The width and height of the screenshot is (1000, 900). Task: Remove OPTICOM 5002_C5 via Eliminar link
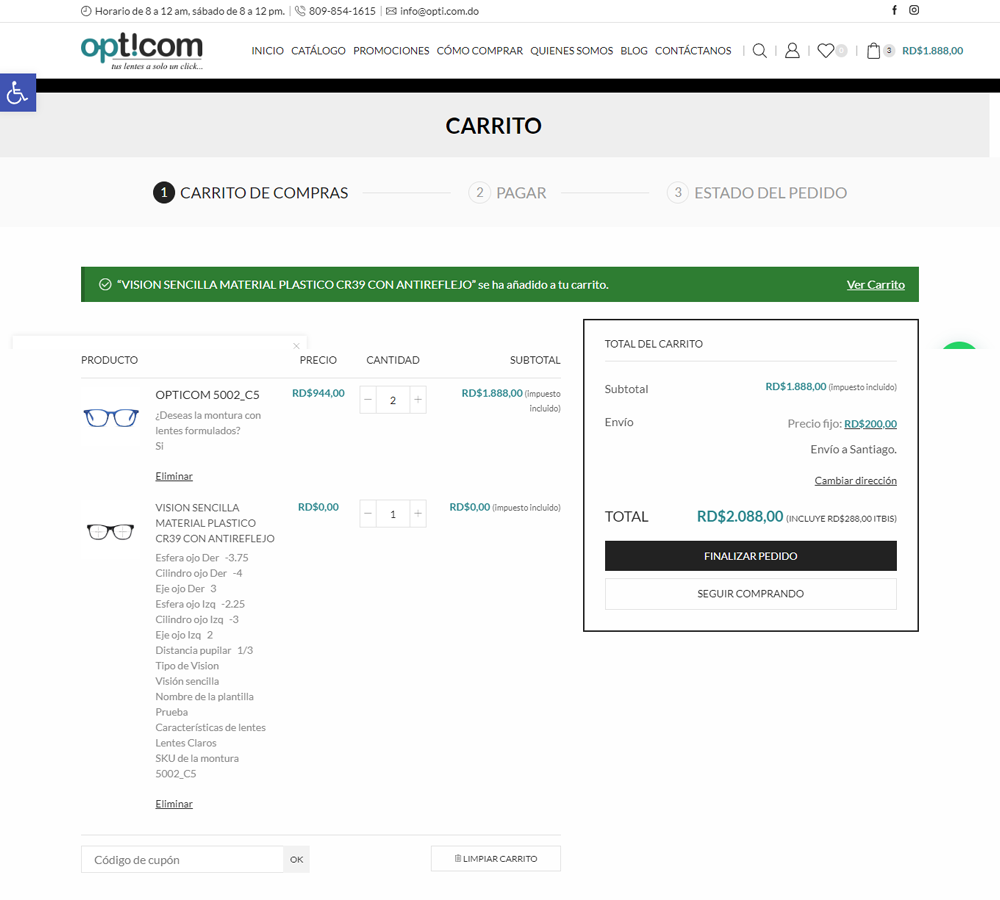(174, 477)
